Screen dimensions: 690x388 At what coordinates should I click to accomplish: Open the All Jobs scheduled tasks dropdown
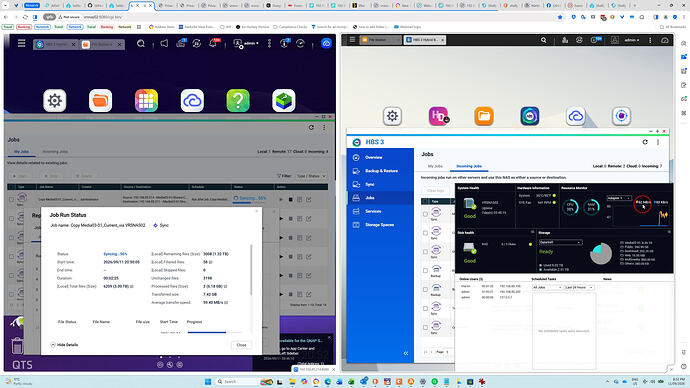[547, 287]
